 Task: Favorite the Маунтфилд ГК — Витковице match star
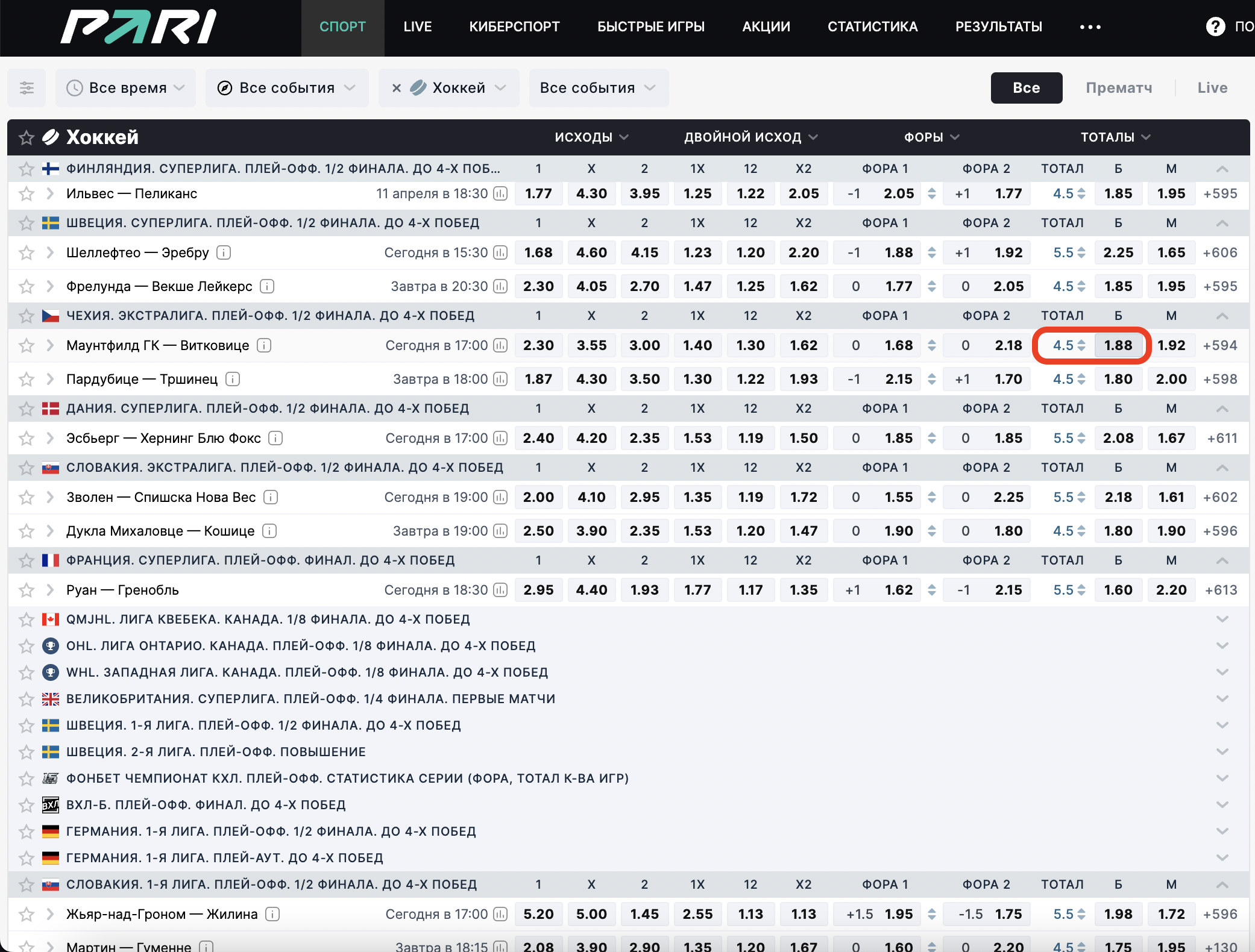click(27, 346)
